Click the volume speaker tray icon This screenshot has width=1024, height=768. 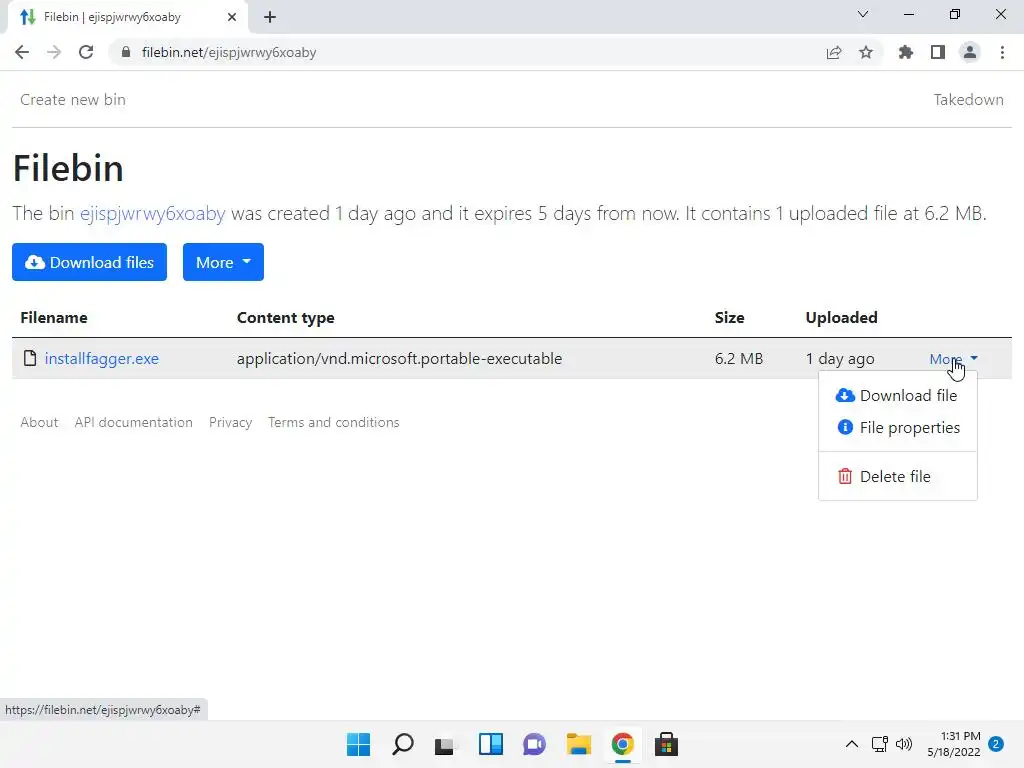click(x=904, y=744)
